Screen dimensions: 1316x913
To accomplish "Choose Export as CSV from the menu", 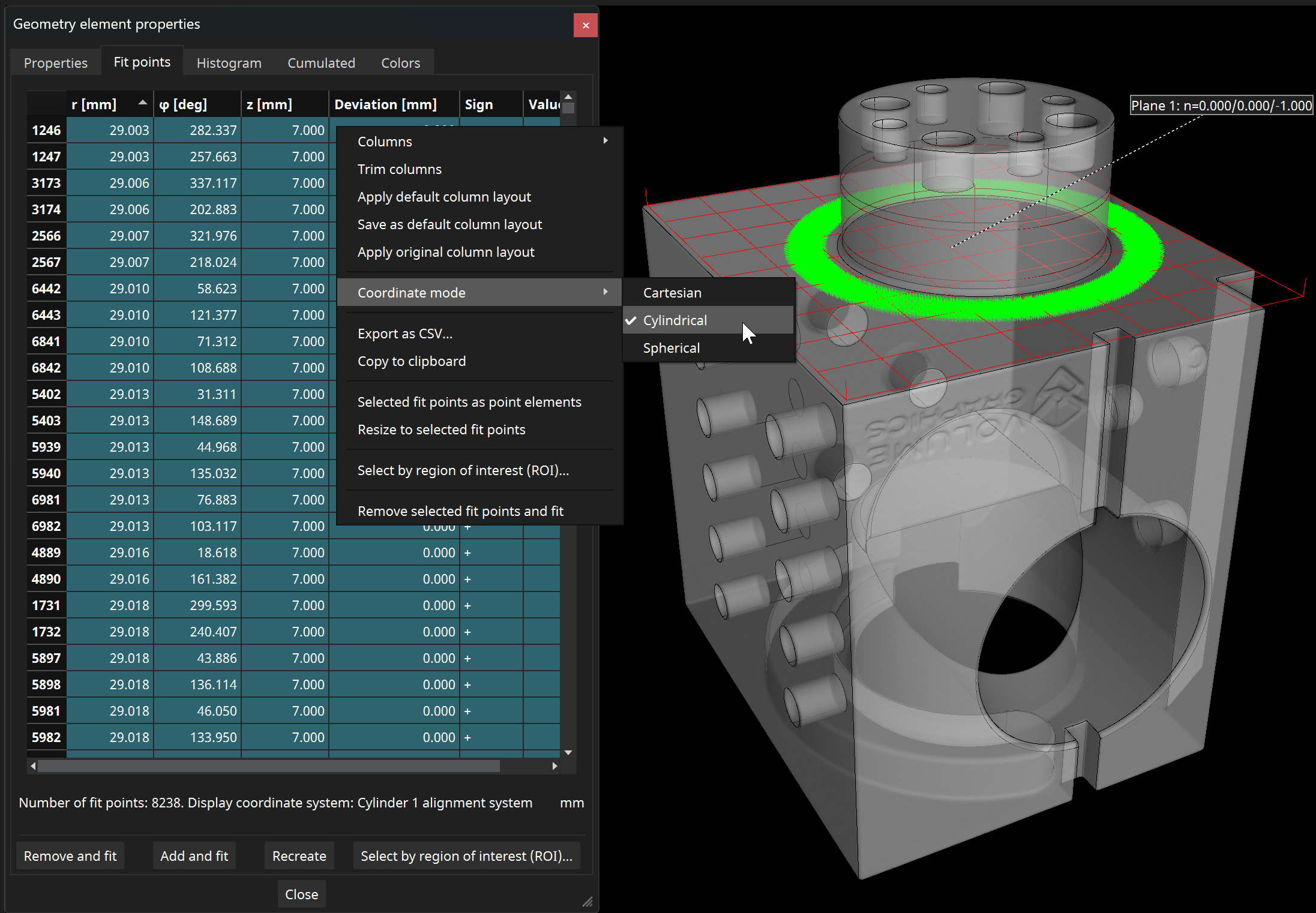I will click(x=406, y=334).
